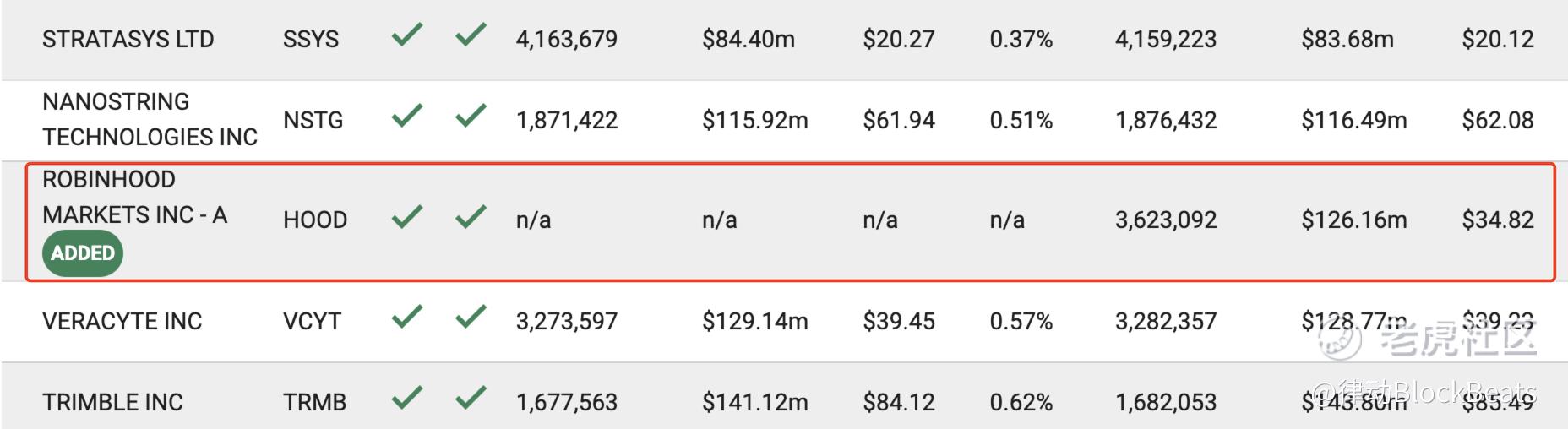Viewport: 1568px width, 429px height.
Task: Click the second checkmark in the HOOD row
Action: tap(471, 217)
